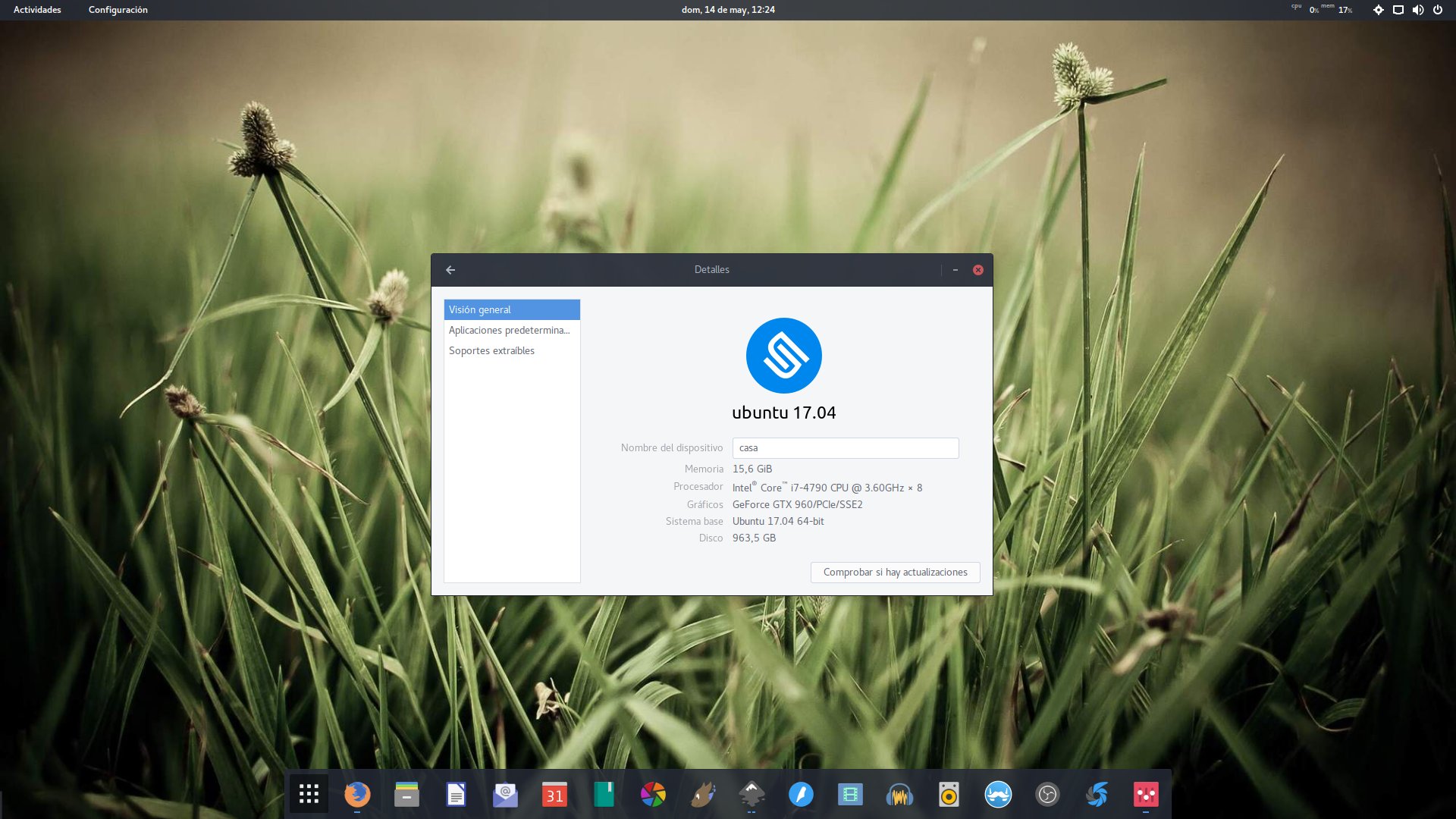Launch LibreOffice Writer from the dock
The height and width of the screenshot is (819, 1456).
456,794
